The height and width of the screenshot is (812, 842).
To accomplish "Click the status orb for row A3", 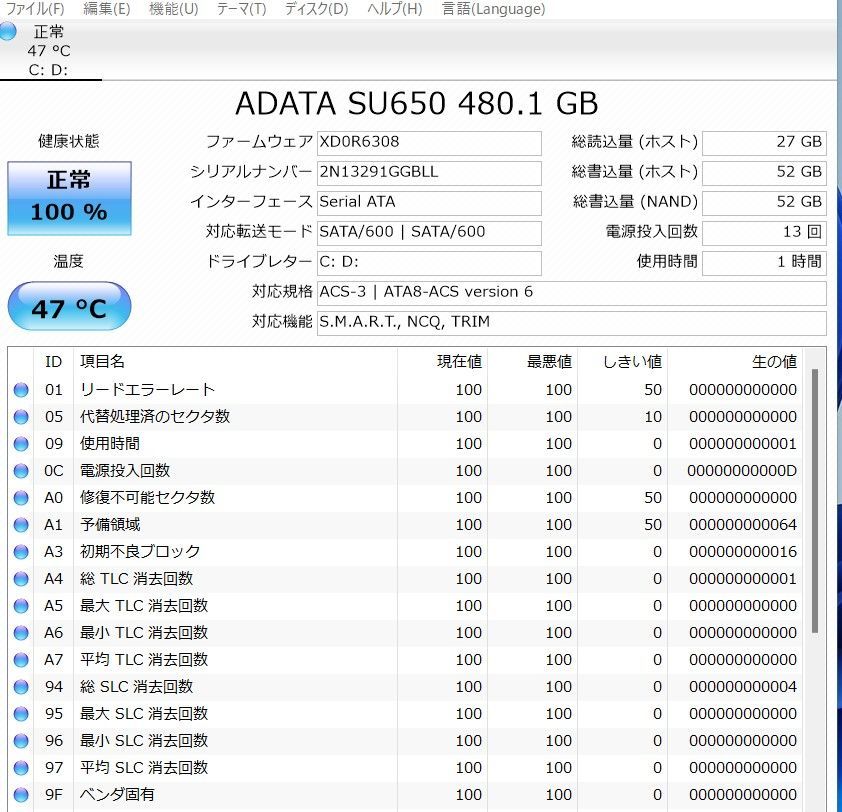I will [x=21, y=552].
